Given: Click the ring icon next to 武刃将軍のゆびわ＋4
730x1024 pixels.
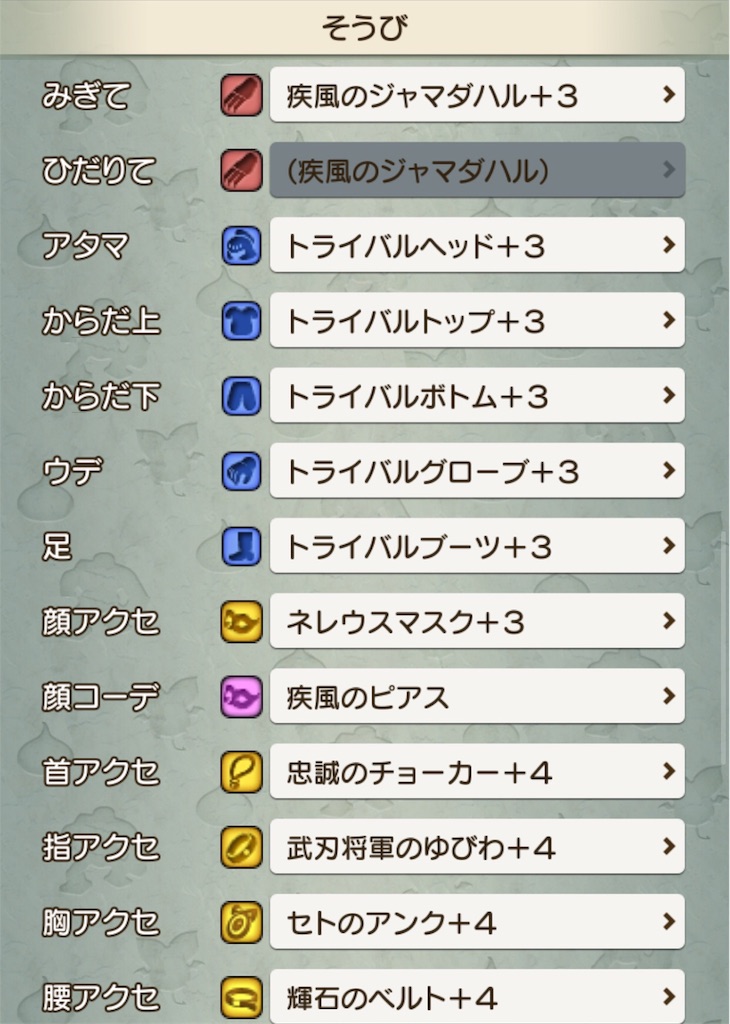Looking at the screenshot, I should [x=241, y=847].
